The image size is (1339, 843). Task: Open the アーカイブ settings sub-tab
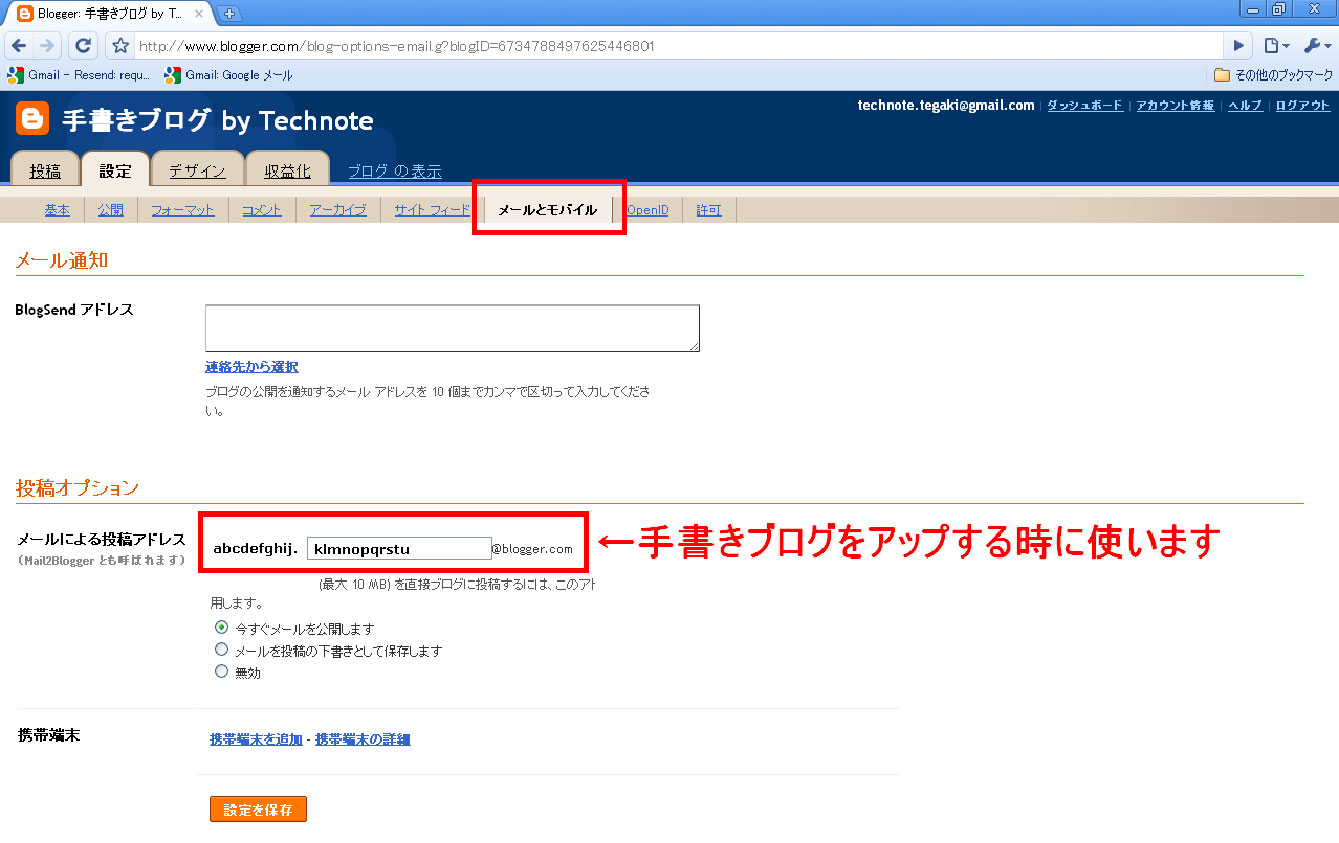click(x=338, y=210)
